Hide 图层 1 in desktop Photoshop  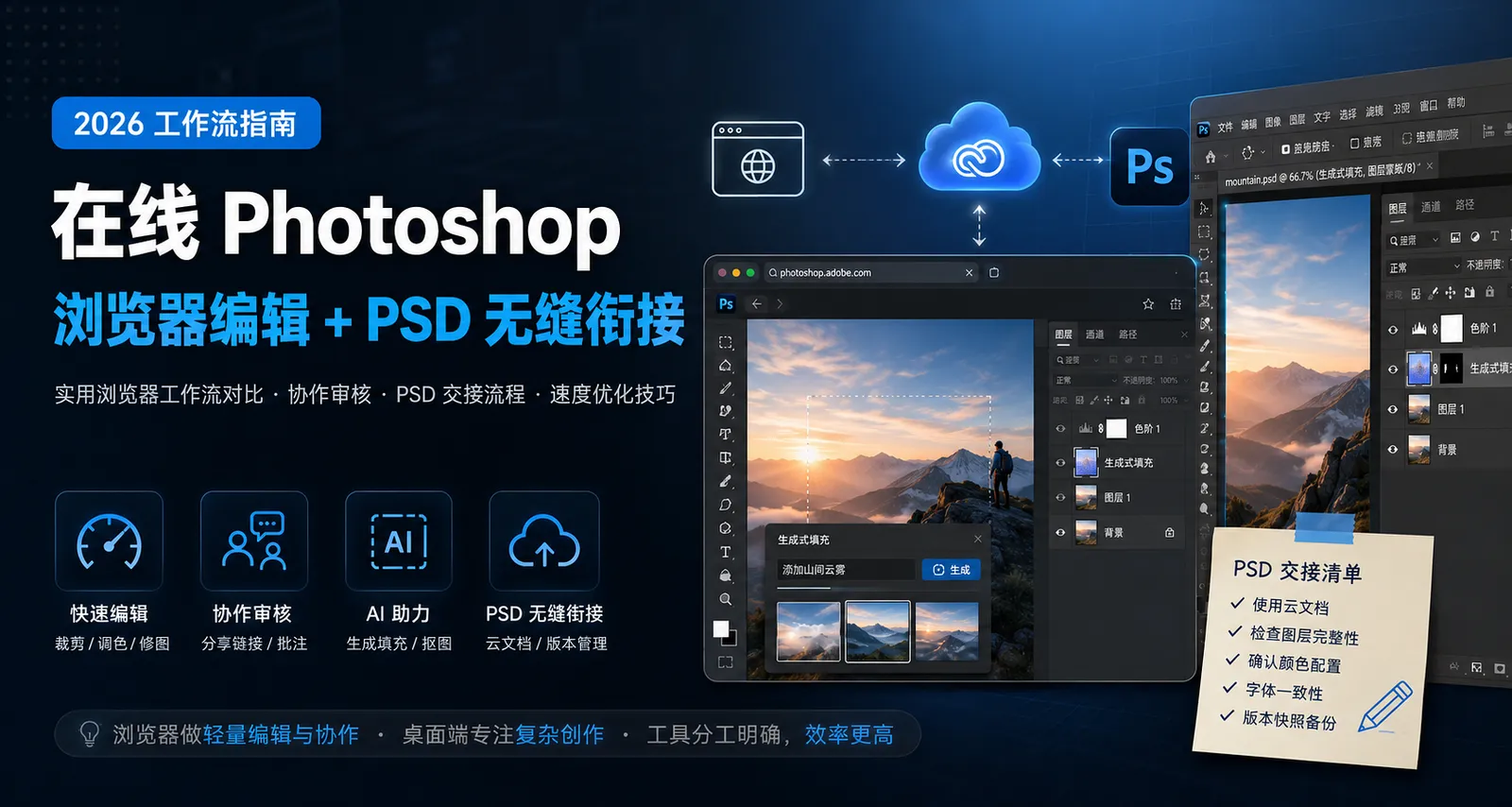1393,409
